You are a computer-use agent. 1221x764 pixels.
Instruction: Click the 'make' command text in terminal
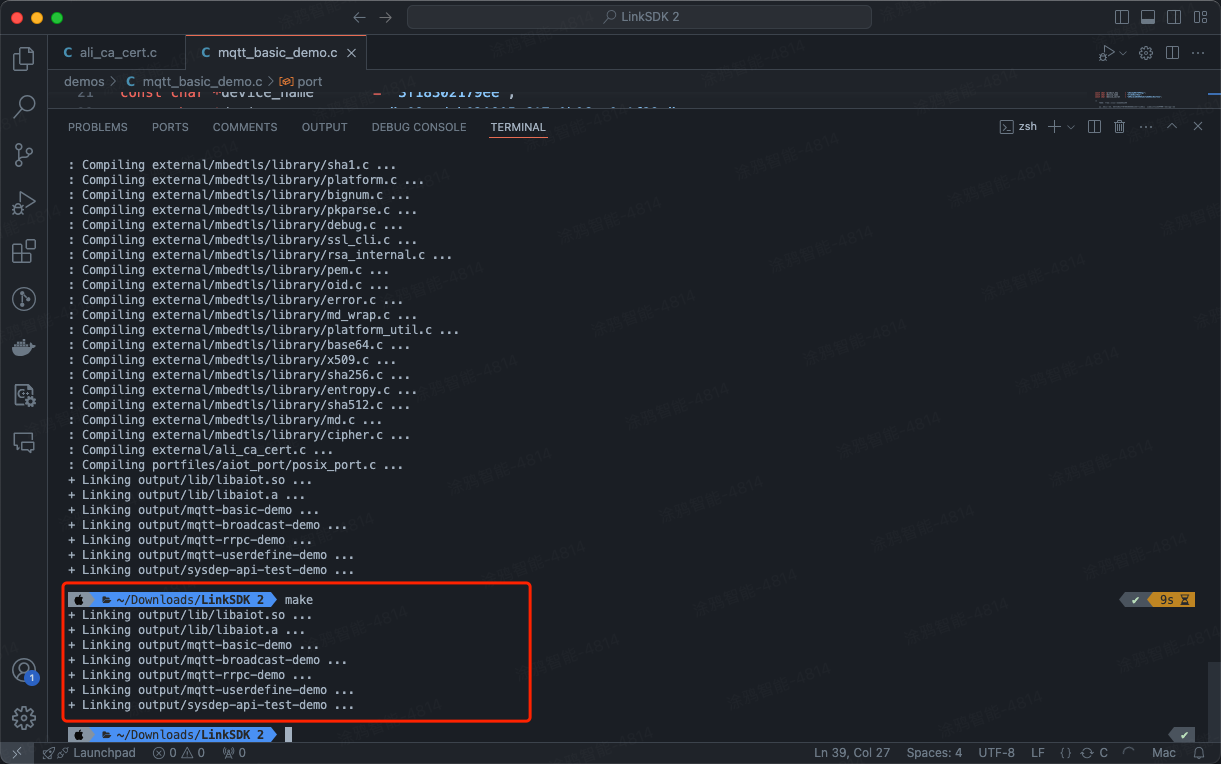(299, 600)
